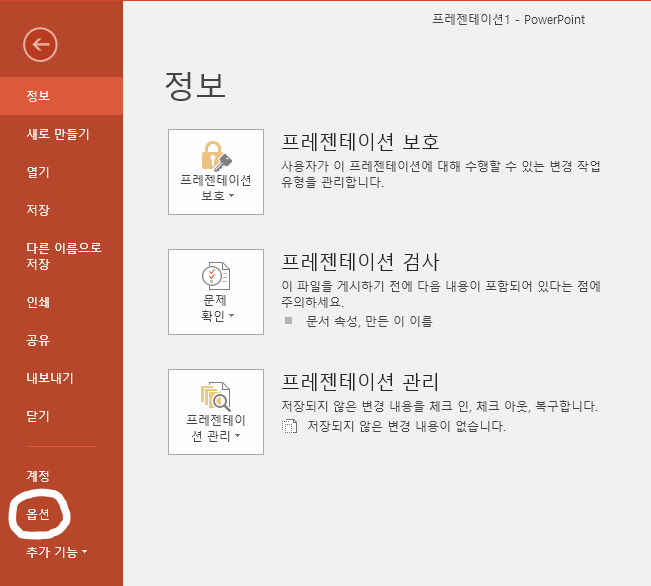Select 새로 만들기 in the sidebar

(x=61, y=134)
